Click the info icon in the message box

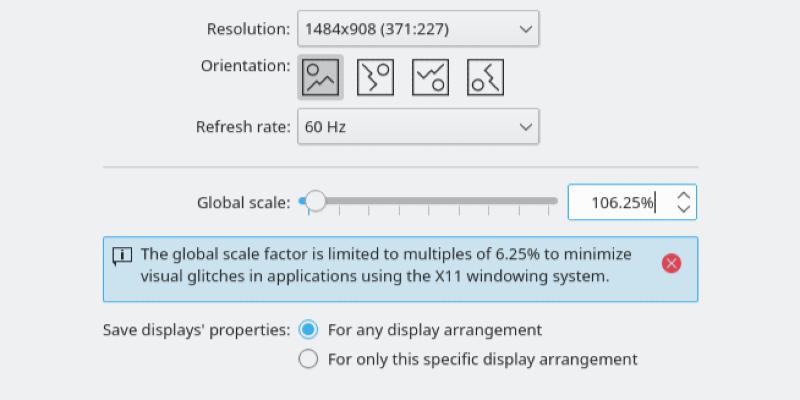tap(122, 256)
